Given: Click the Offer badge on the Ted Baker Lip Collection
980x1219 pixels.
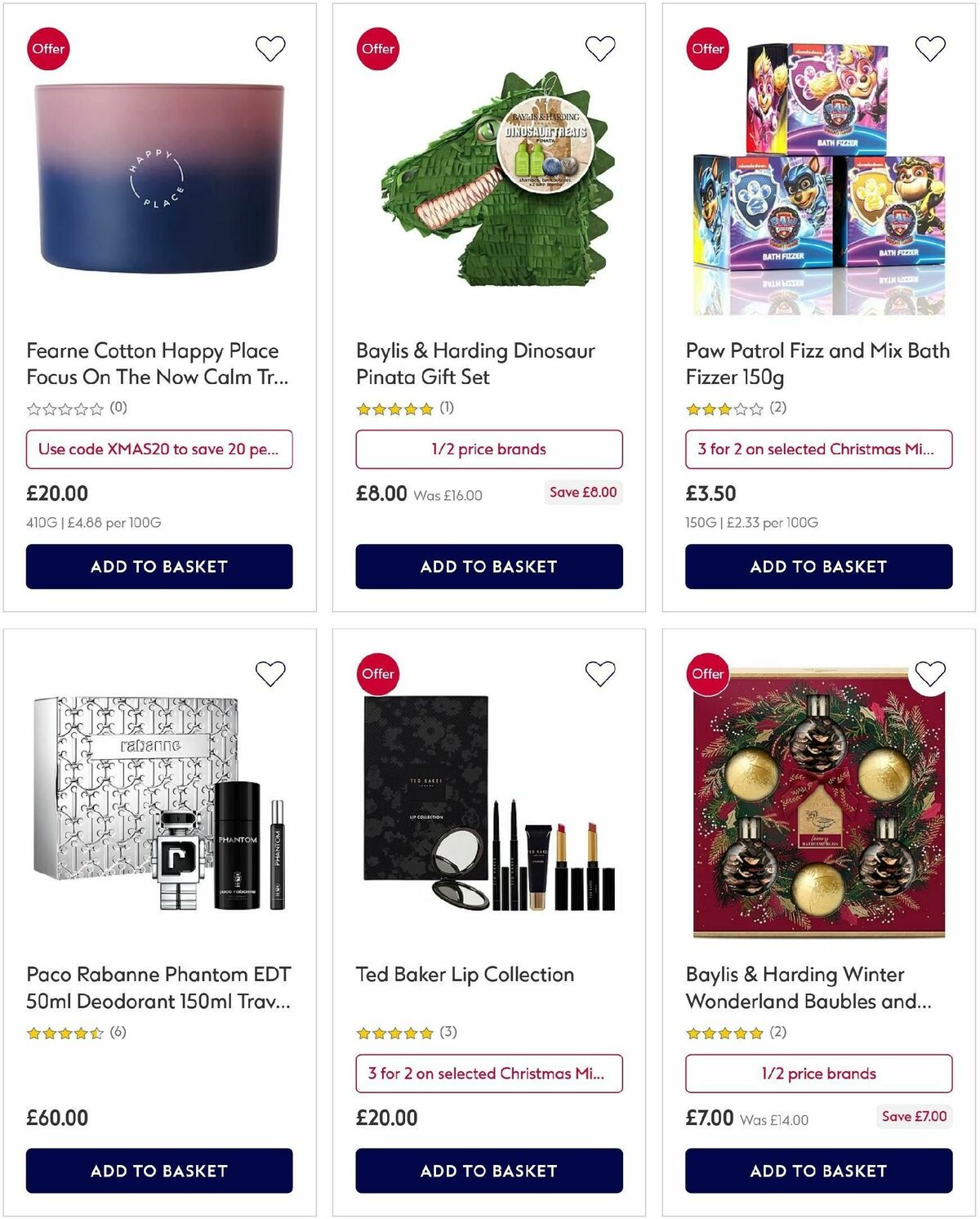Looking at the screenshot, I should point(377,674).
